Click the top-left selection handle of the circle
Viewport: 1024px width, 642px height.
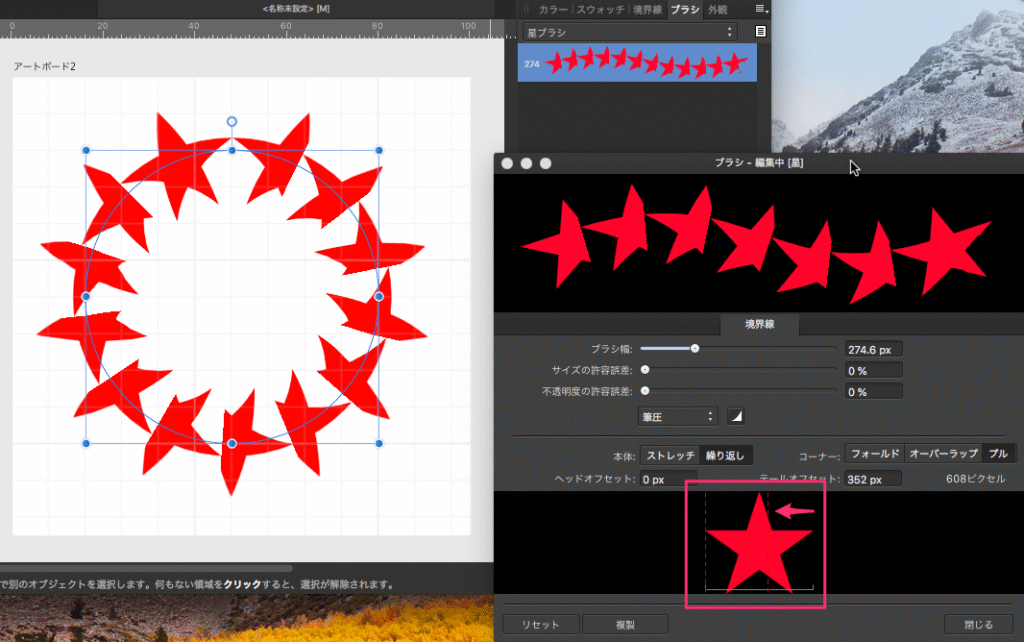pyautogui.click(x=86, y=150)
